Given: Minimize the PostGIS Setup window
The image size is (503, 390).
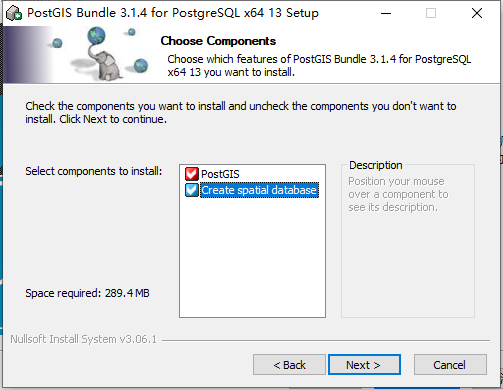Looking at the screenshot, I should (386, 13).
